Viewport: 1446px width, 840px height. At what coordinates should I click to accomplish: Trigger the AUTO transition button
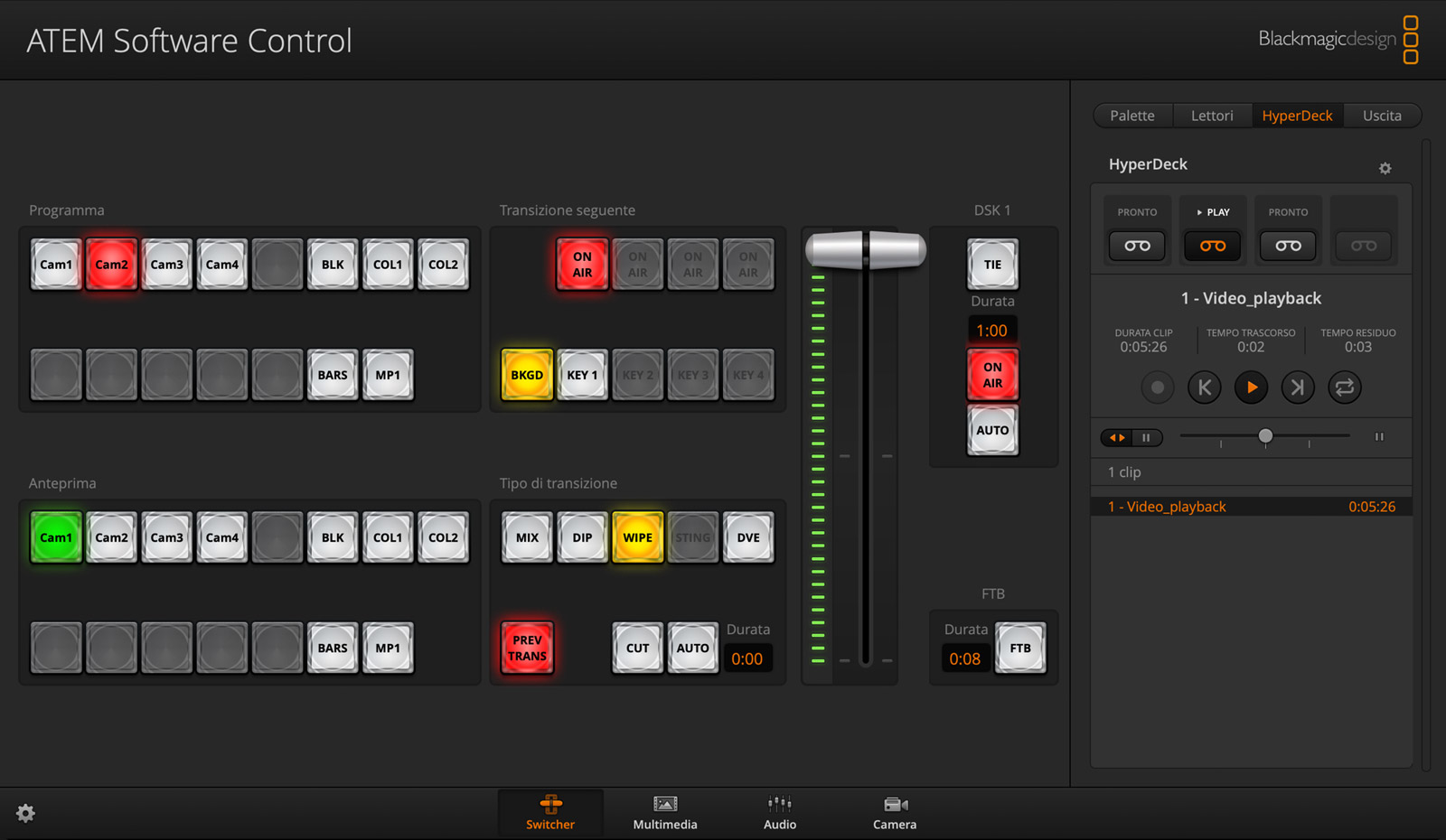click(692, 648)
